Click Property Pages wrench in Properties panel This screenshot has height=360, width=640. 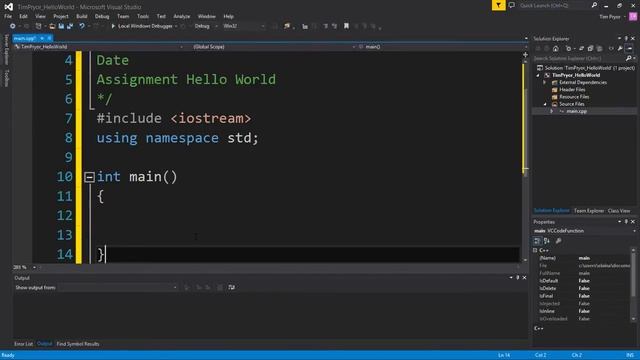[558, 241]
